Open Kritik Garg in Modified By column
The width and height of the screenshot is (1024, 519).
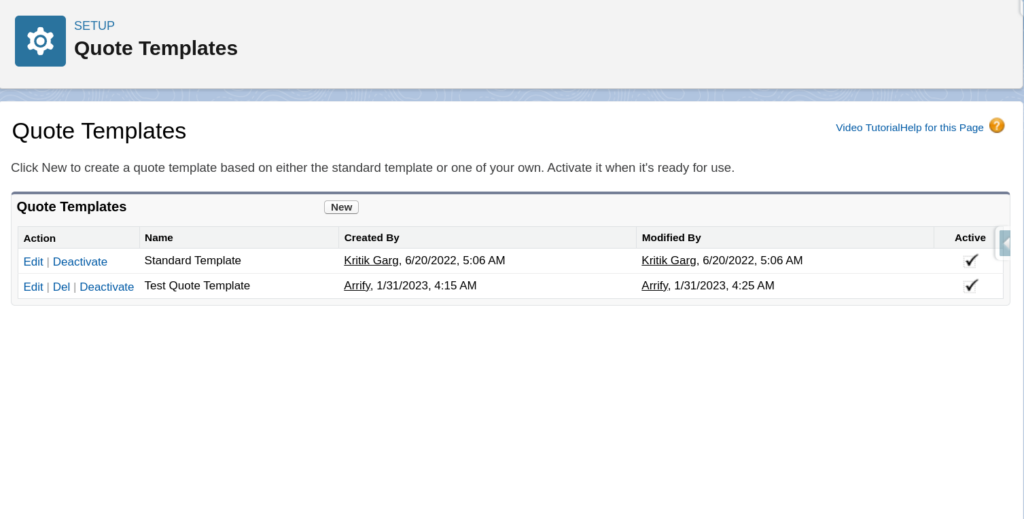point(669,260)
